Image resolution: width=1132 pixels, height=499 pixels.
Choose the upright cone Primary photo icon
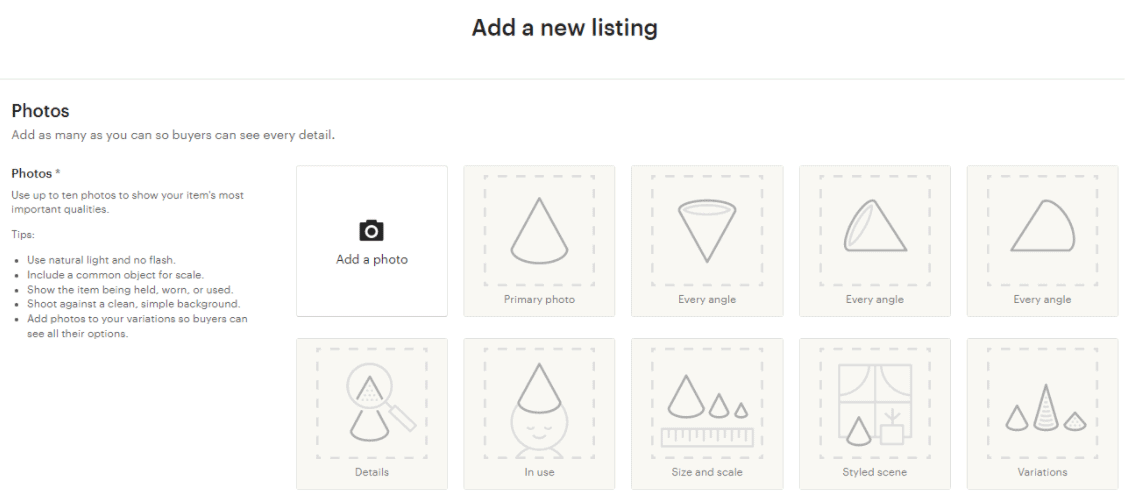(539, 231)
